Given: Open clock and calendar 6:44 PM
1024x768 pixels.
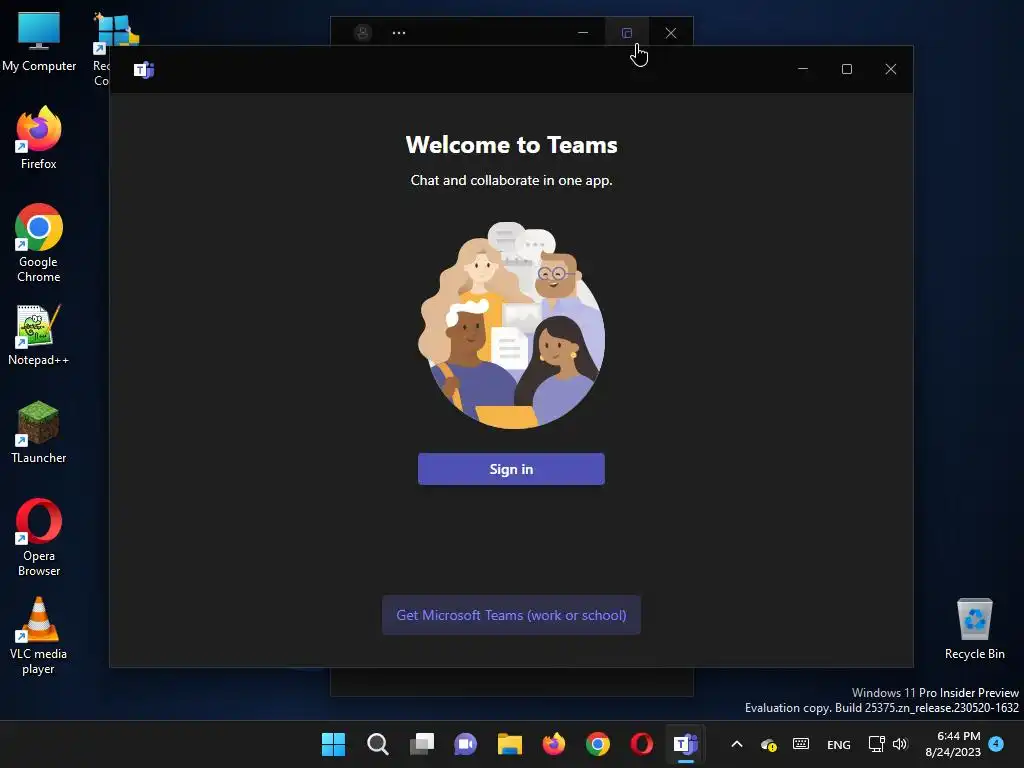Looking at the screenshot, I should click(x=953, y=744).
